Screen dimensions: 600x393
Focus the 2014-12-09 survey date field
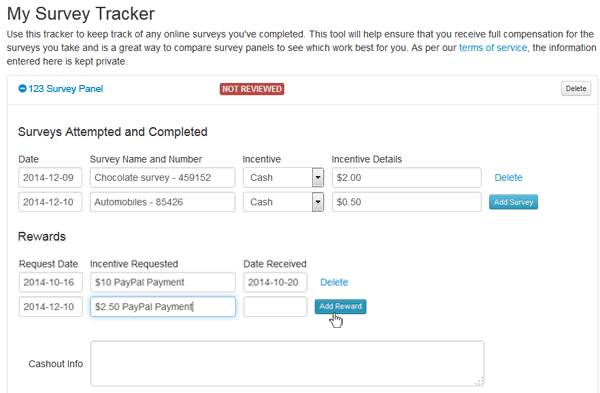(50, 178)
